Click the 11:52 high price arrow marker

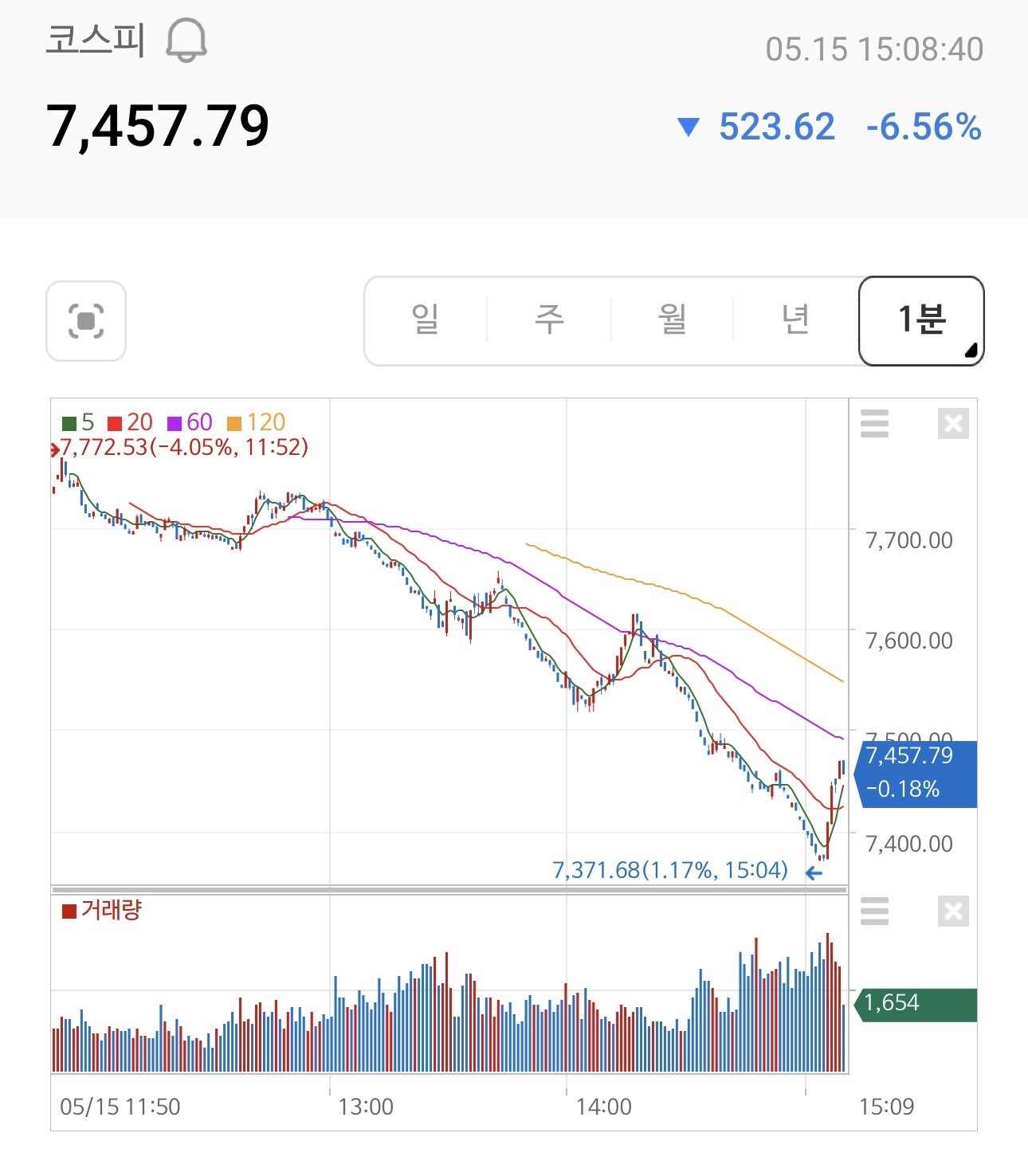(x=55, y=449)
